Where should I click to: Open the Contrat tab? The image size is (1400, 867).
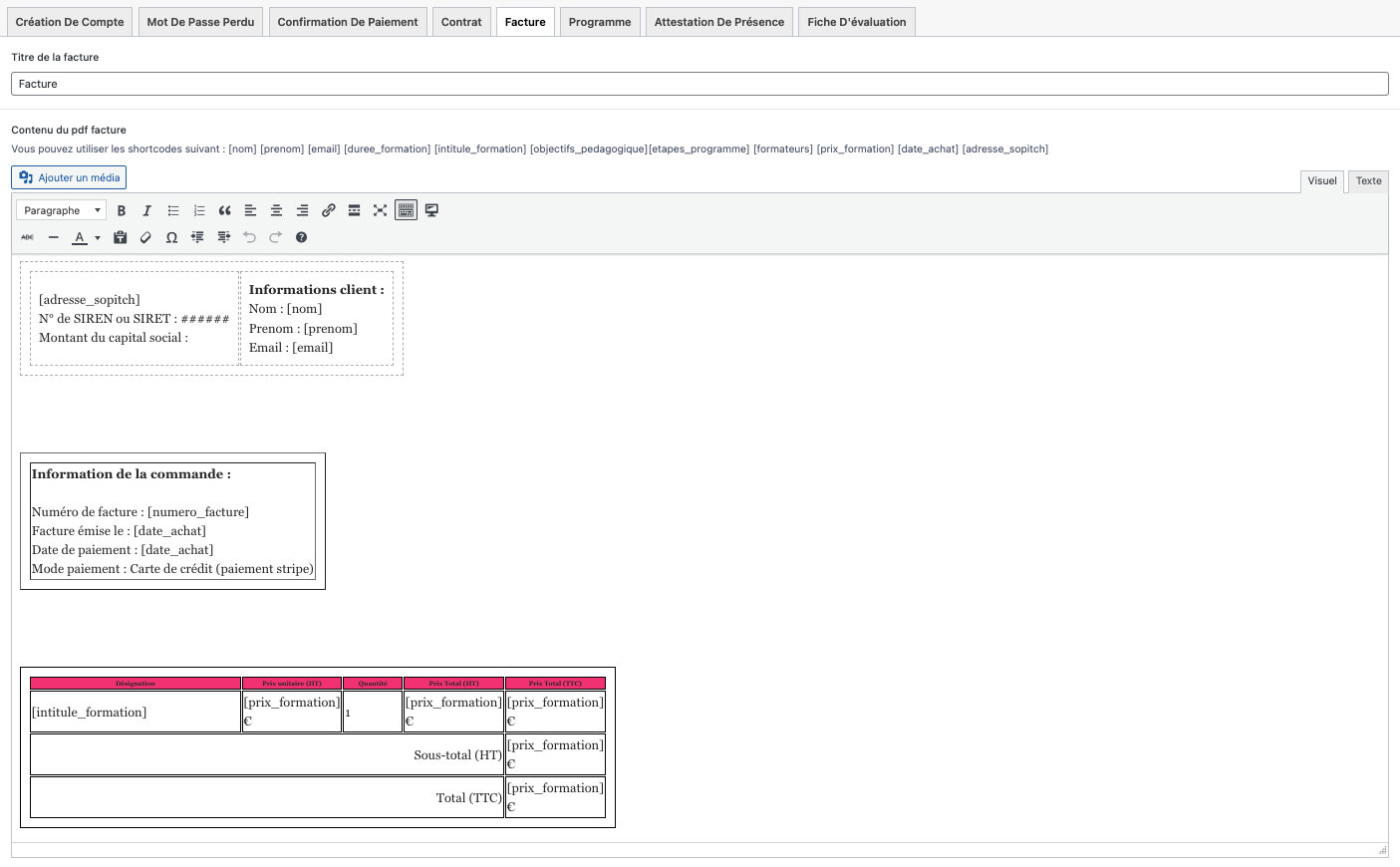pos(461,22)
